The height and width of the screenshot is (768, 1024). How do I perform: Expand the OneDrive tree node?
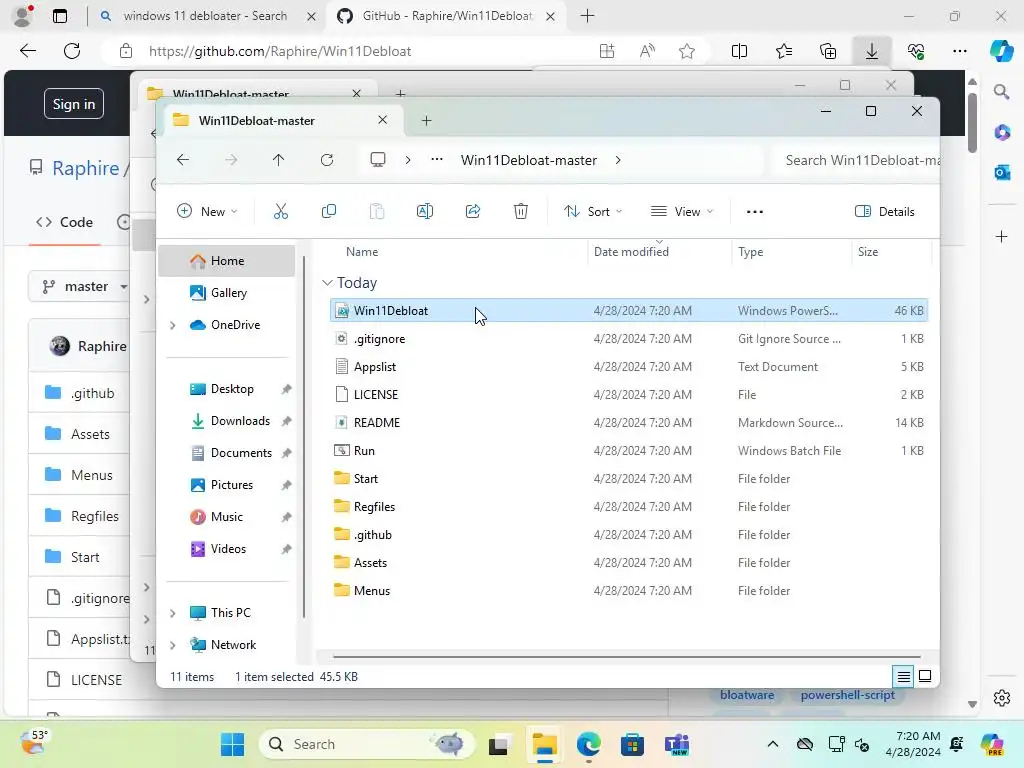172,325
